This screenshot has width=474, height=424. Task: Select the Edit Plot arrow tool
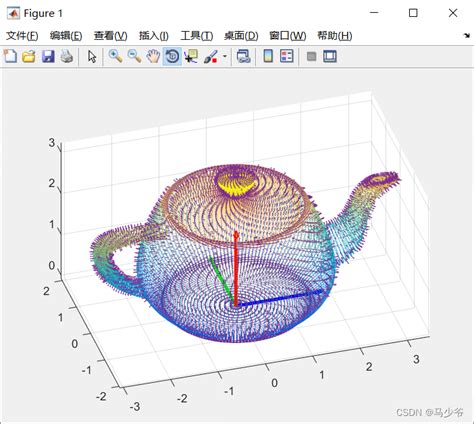coord(92,56)
